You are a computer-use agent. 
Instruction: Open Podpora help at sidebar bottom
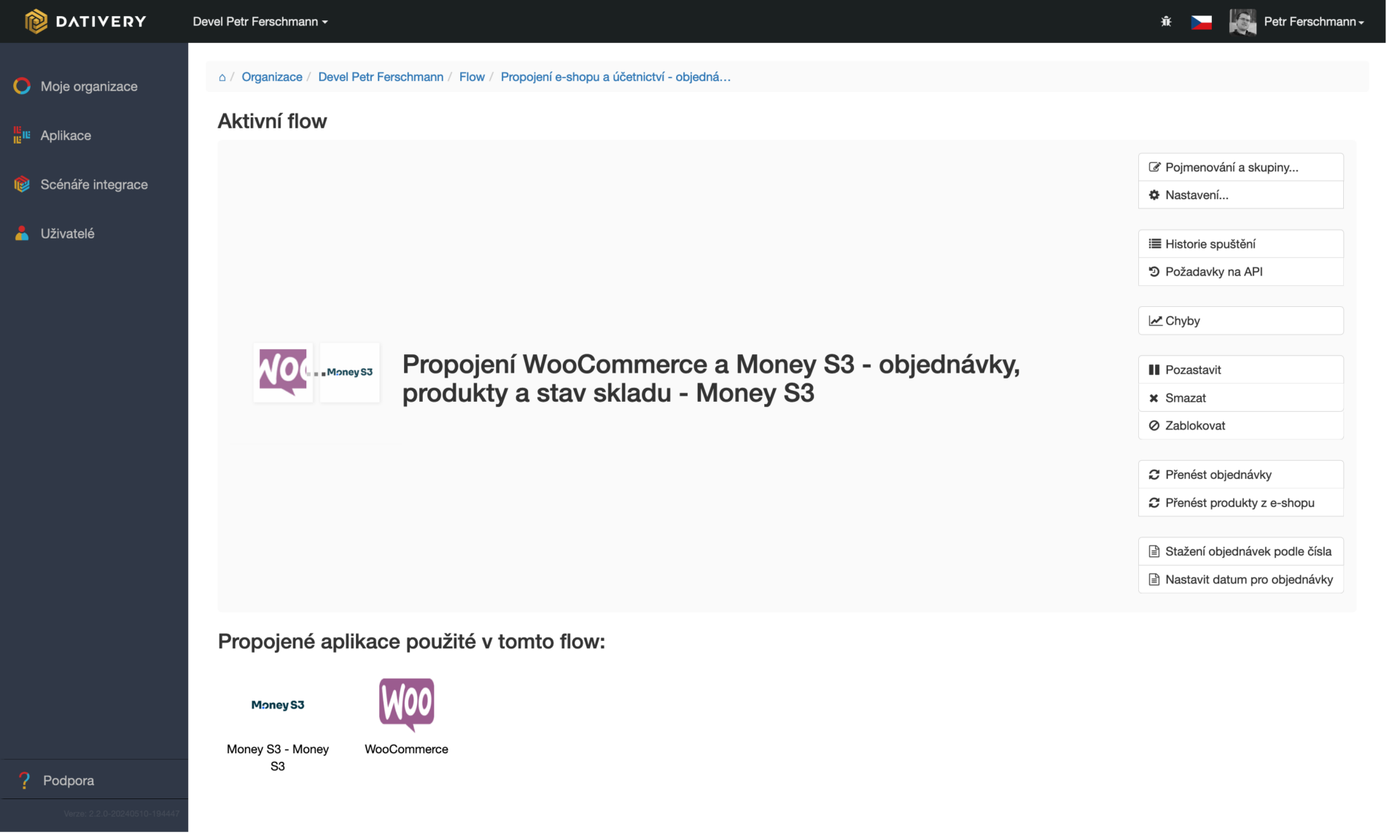[x=68, y=780]
